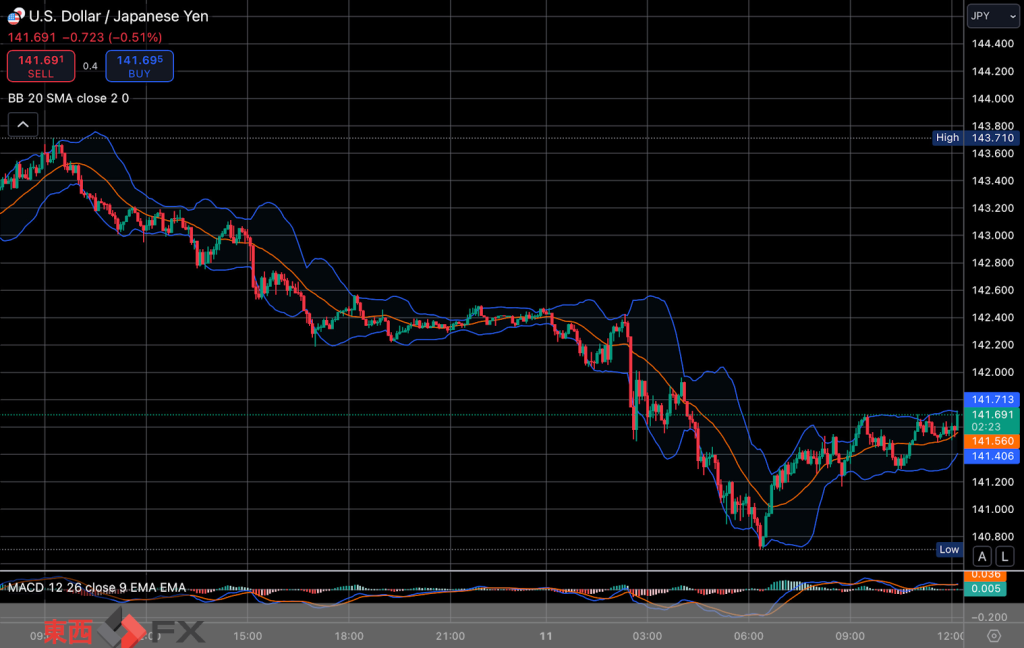Viewport: 1024px width, 648px height.
Task: Collapse indicator legend with the chevron-up button
Action: pos(24,125)
